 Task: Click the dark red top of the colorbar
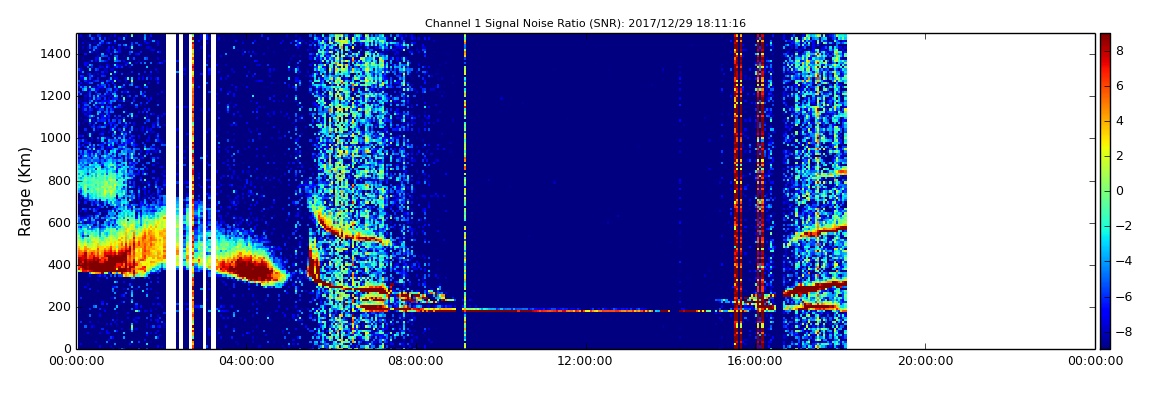click(x=1105, y=39)
